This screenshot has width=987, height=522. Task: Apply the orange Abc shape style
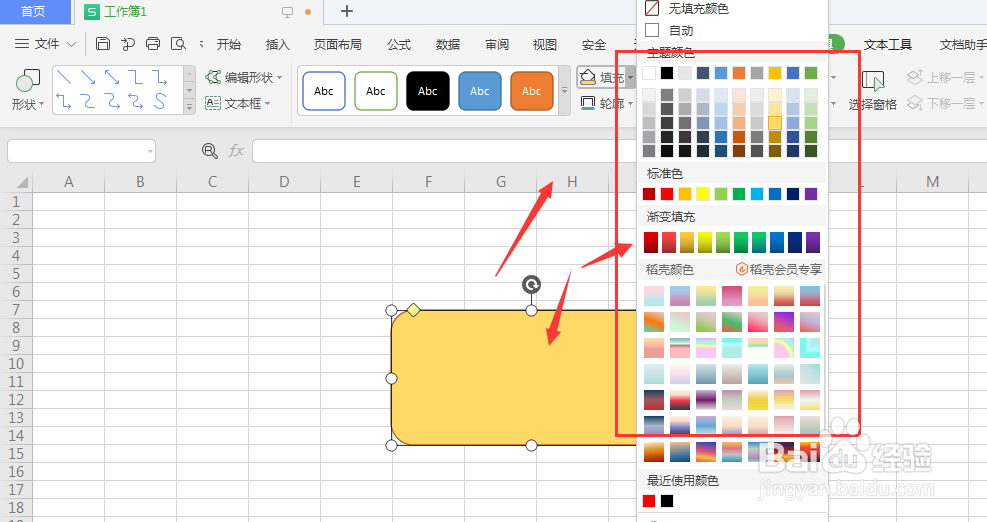click(x=532, y=91)
